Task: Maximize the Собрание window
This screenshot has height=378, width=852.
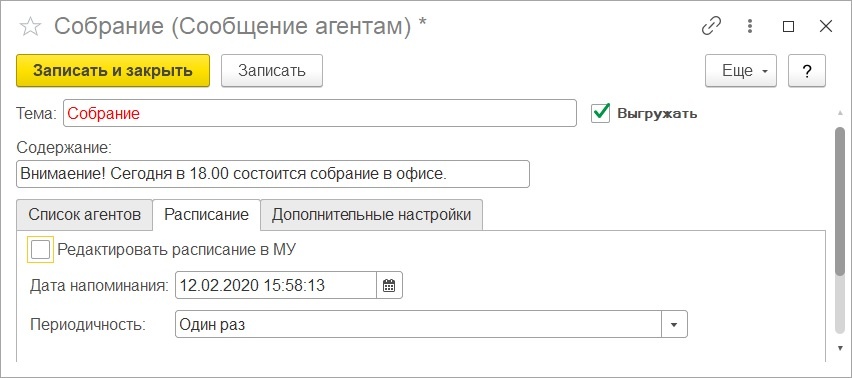Action: click(788, 27)
